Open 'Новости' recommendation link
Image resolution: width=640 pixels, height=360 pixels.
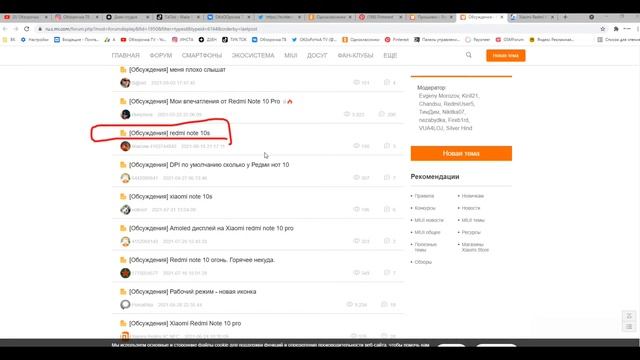[x=471, y=208]
